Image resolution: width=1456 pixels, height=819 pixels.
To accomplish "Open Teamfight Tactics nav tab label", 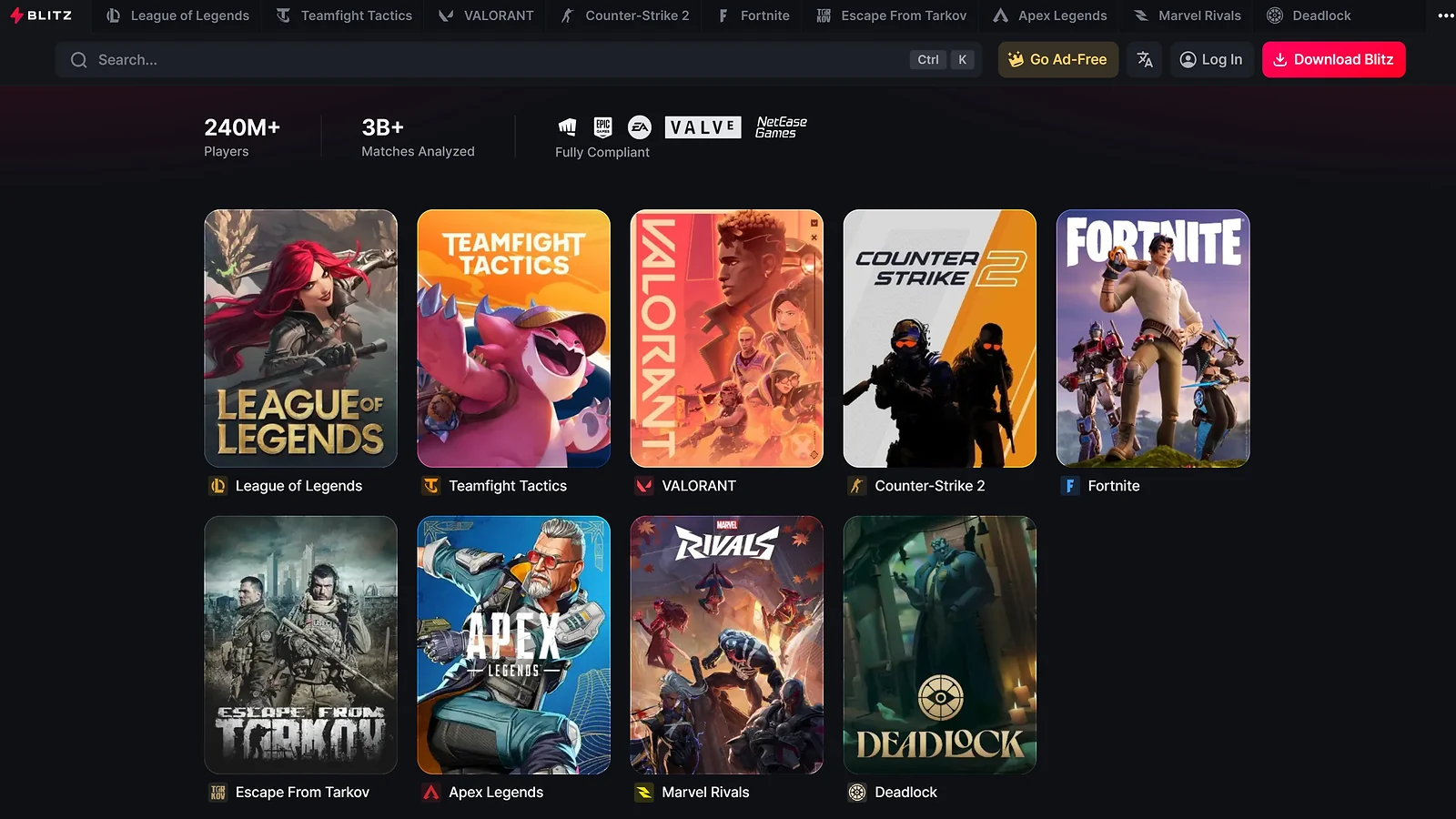I will pyautogui.click(x=357, y=15).
